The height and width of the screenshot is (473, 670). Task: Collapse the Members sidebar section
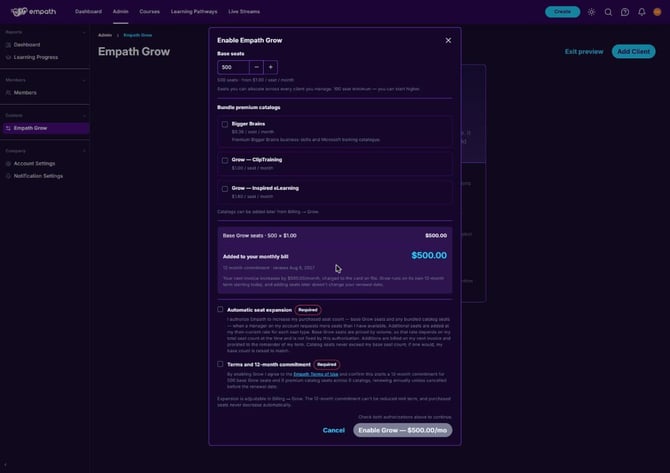[84, 80]
